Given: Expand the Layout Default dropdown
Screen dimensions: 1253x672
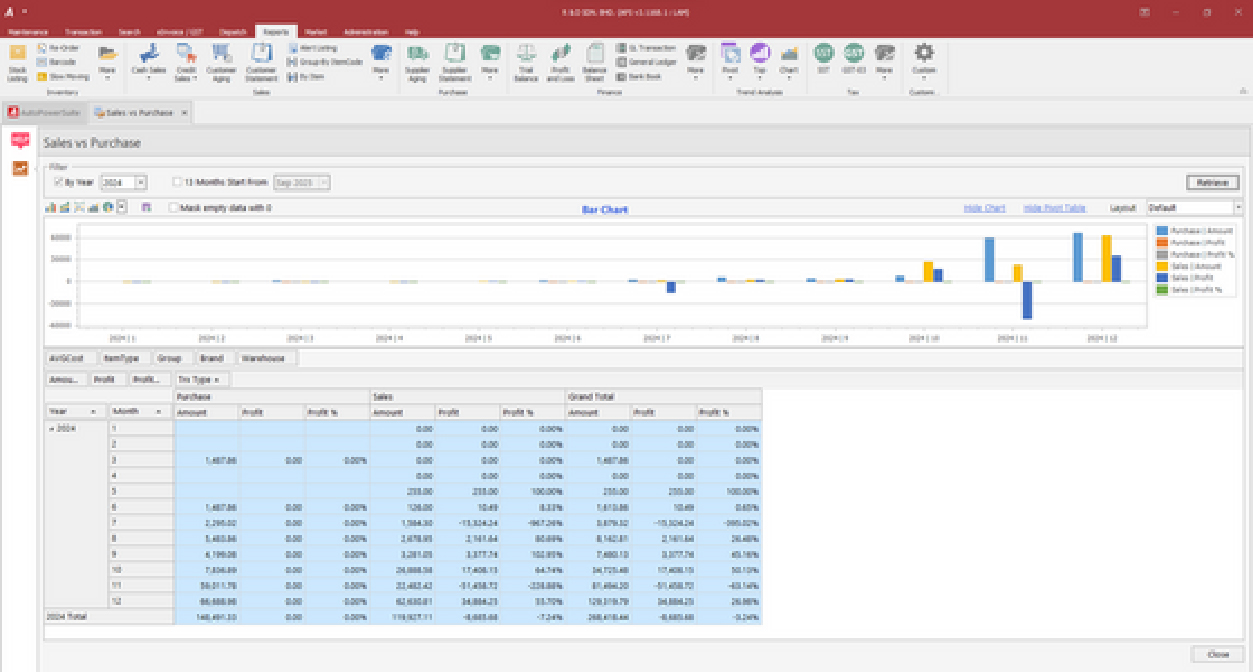Looking at the screenshot, I should pos(1238,208).
